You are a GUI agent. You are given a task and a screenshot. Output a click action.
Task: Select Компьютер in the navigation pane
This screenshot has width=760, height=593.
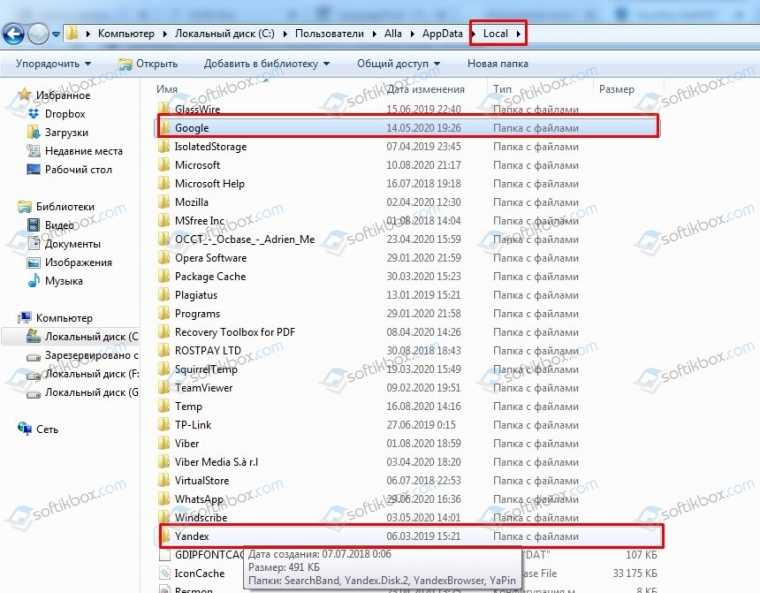[64, 318]
